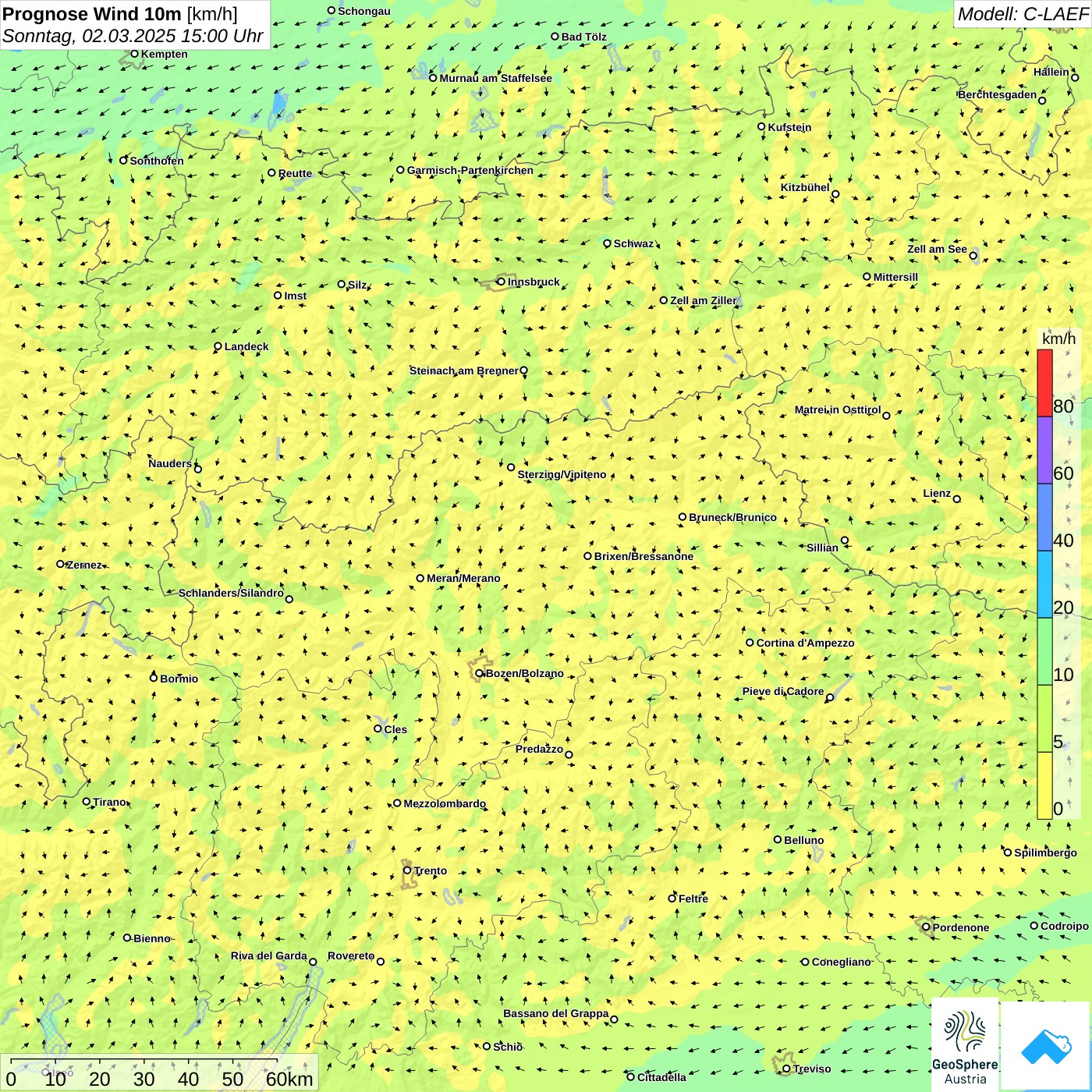The image size is (1092, 1092).
Task: Click the date Sonntag, 02.03.2025 15:00 Uhr
Action: click(133, 36)
